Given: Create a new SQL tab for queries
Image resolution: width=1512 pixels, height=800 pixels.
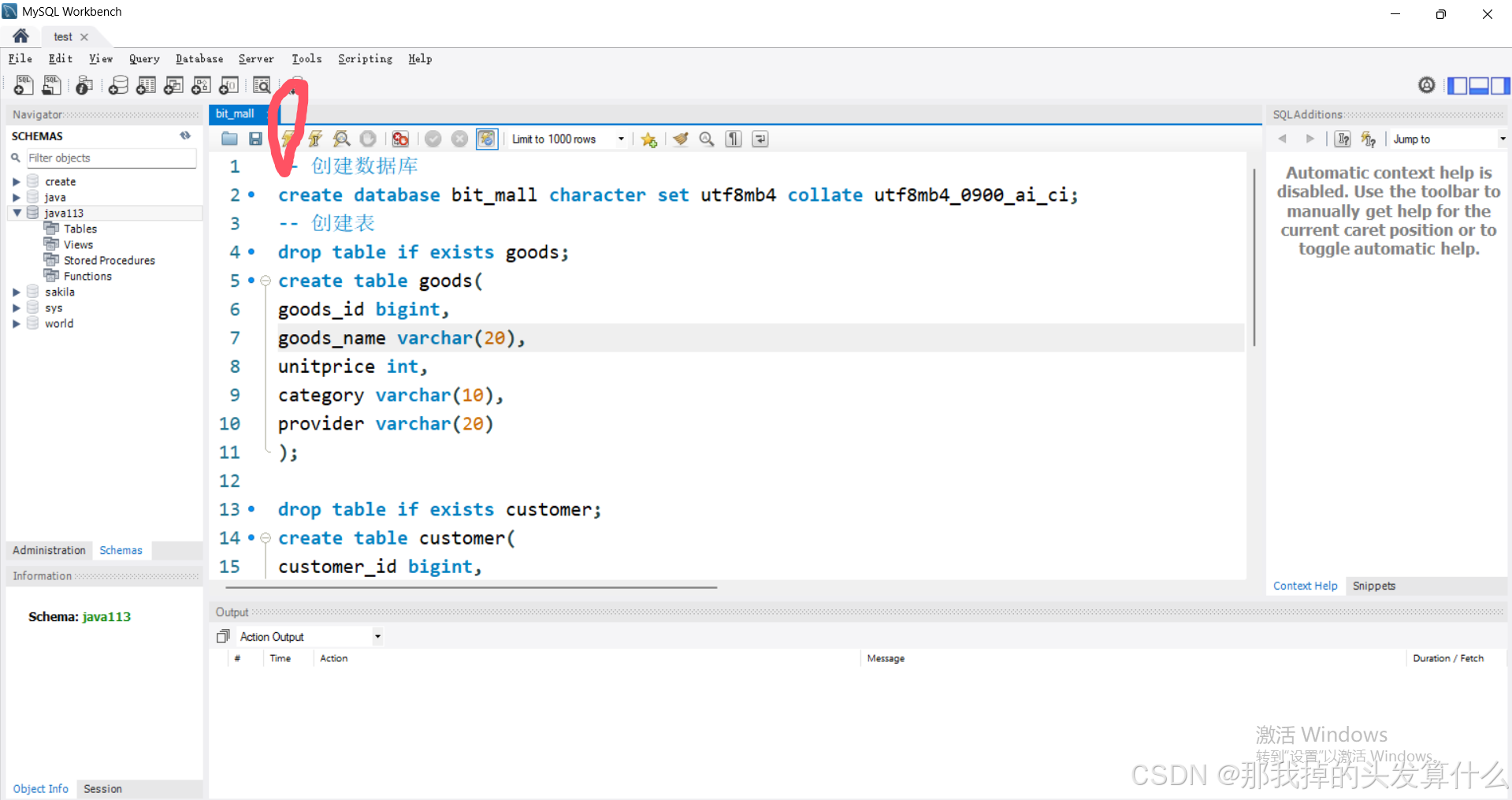Looking at the screenshot, I should (x=24, y=85).
